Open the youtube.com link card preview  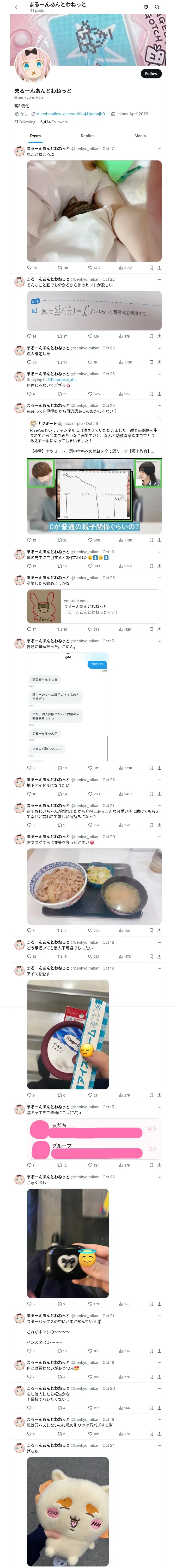tap(94, 606)
